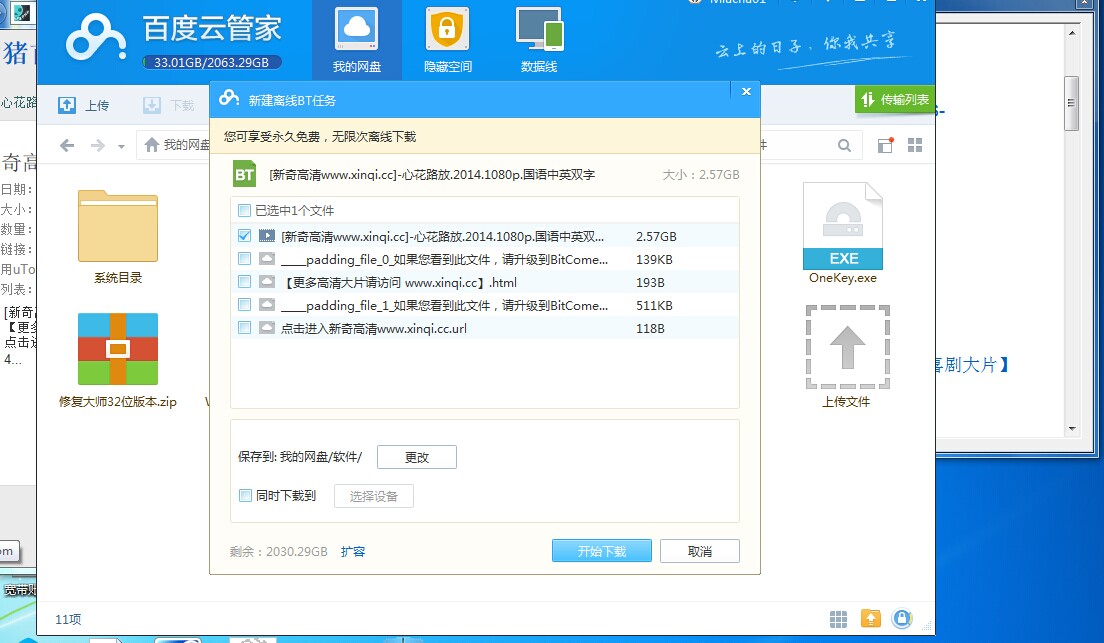The image size is (1104, 643).
Task: Click the 剩余：2030.29GB remaining space text
Action: coord(279,551)
